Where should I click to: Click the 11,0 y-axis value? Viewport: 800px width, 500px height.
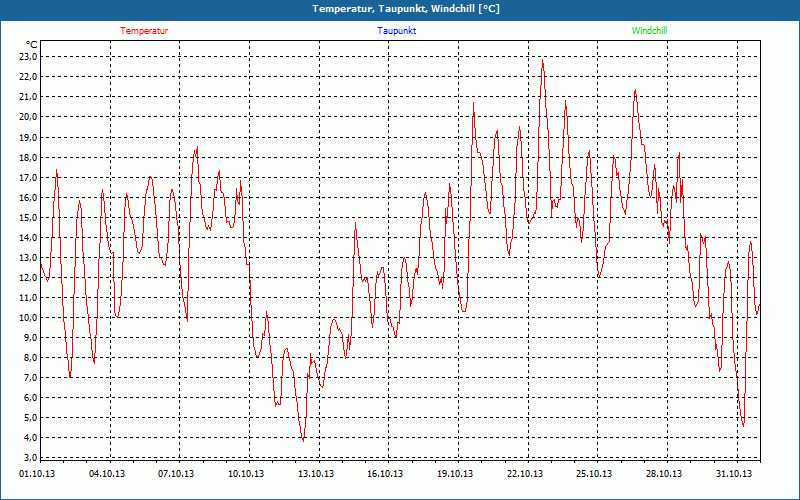29,297
